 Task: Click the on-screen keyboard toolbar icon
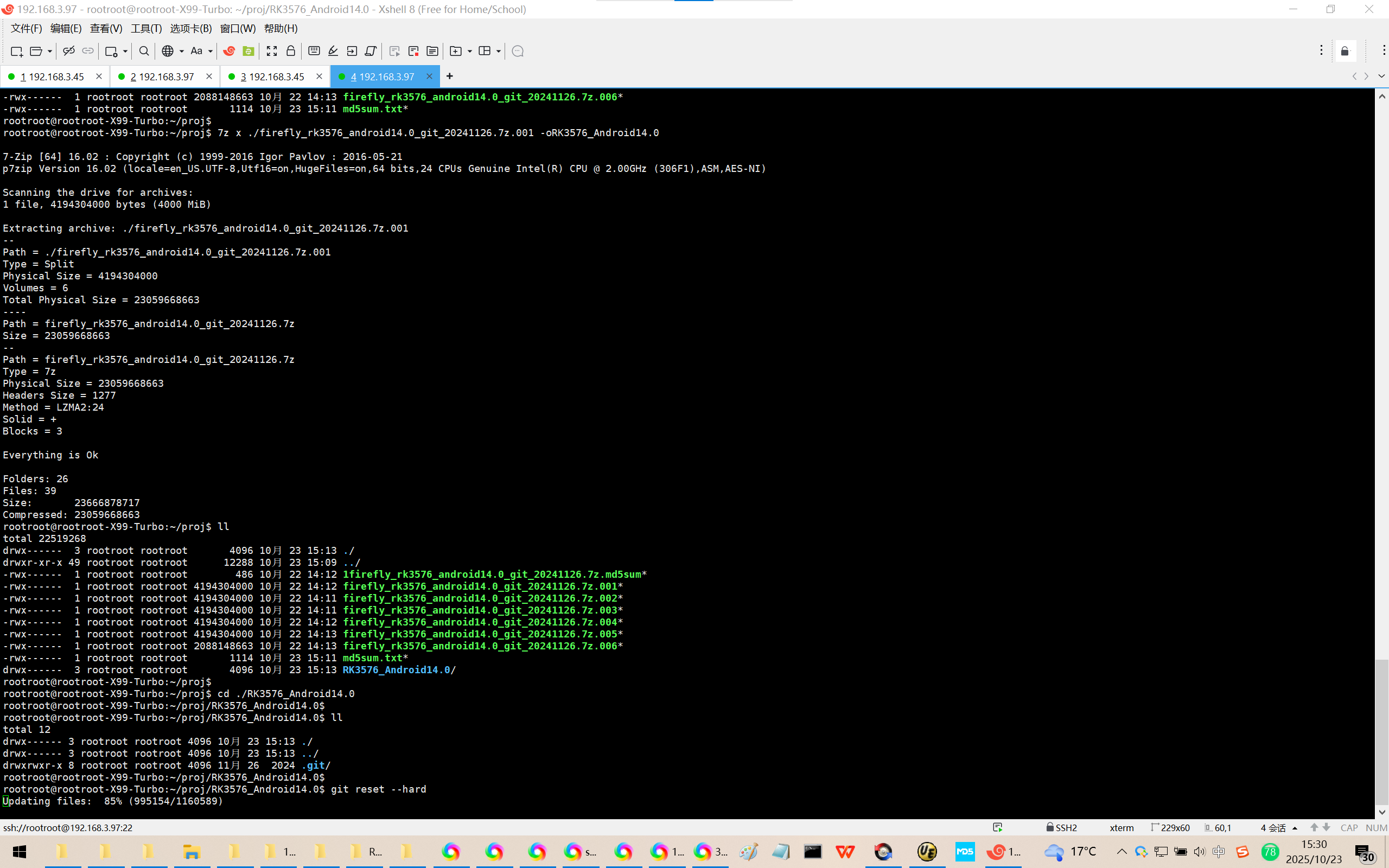click(314, 51)
